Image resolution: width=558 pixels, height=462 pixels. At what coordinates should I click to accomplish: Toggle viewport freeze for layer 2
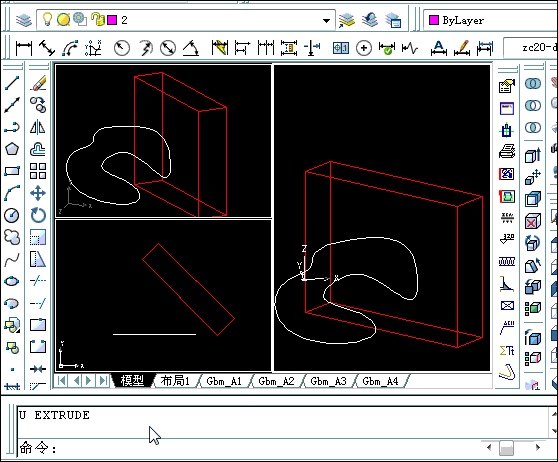80,19
